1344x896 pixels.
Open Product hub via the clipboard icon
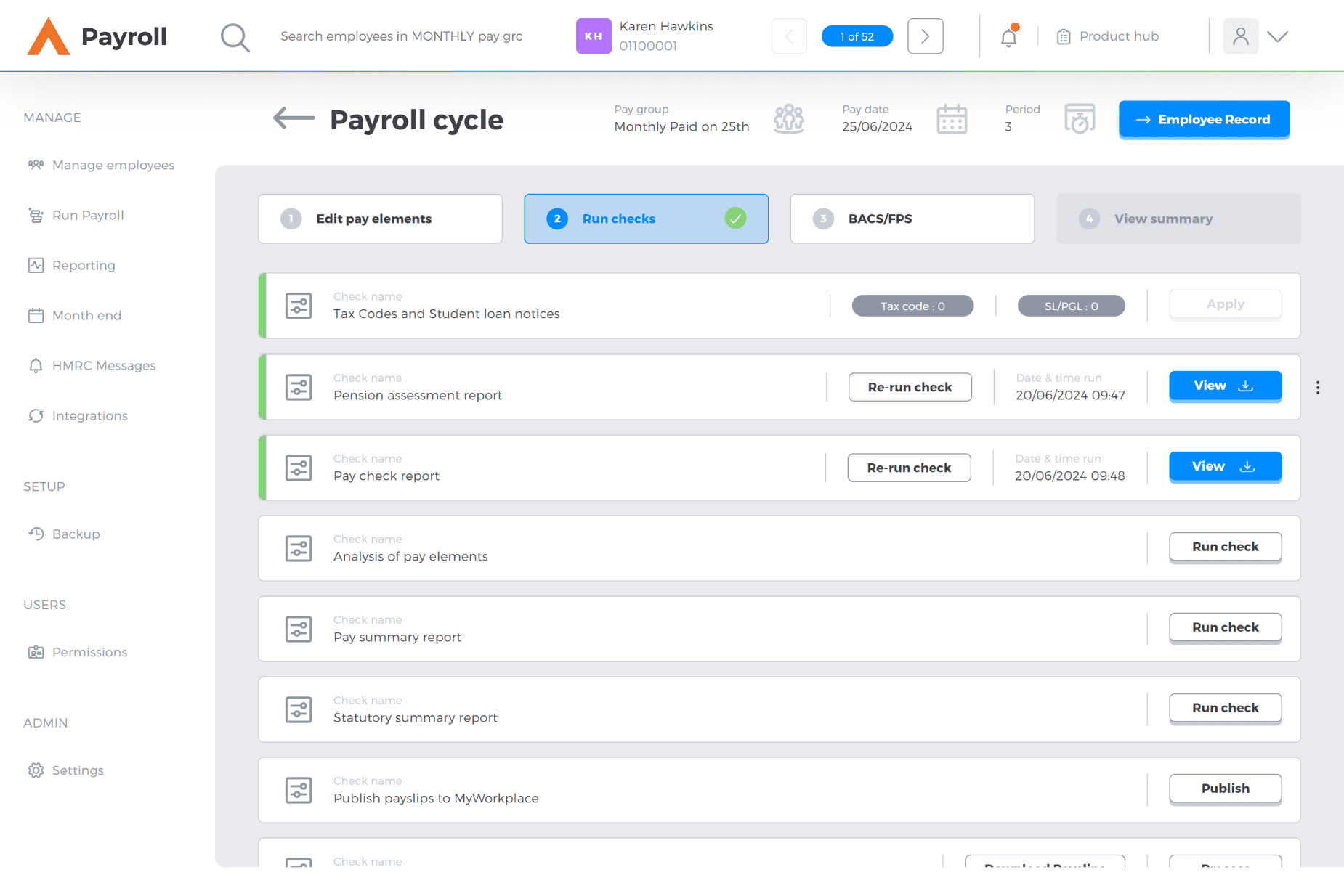1063,36
